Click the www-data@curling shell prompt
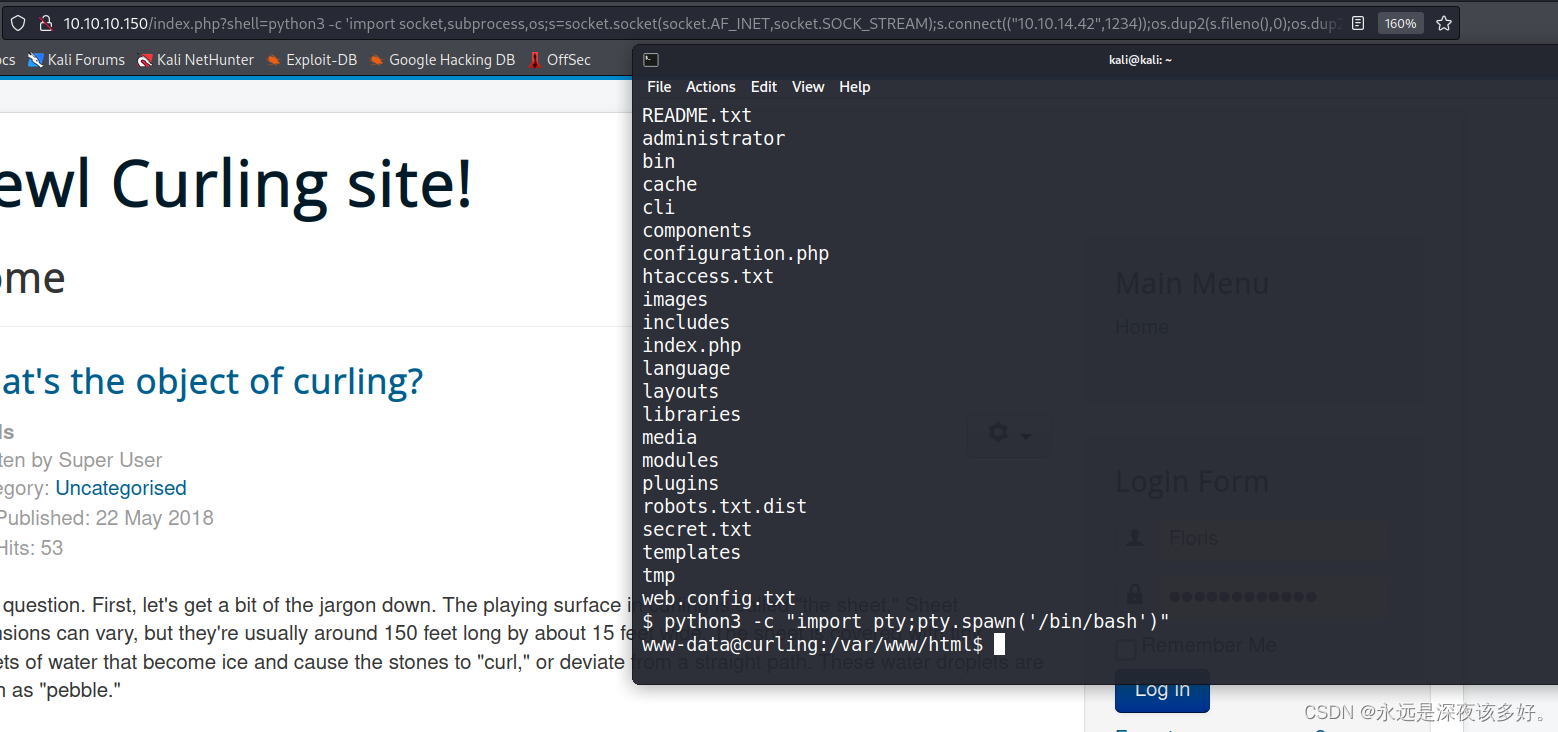Viewport: 1558px width, 732px height. (x=812, y=644)
